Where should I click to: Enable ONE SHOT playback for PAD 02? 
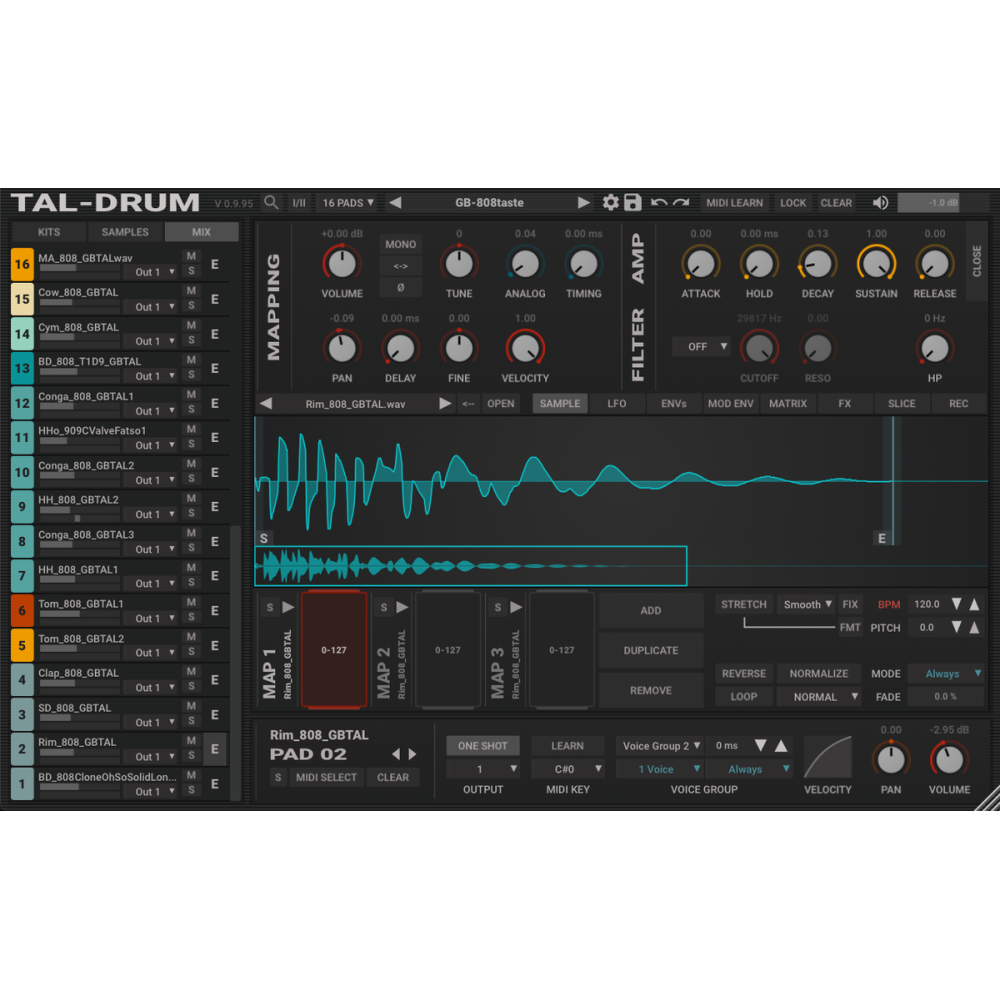click(x=483, y=745)
